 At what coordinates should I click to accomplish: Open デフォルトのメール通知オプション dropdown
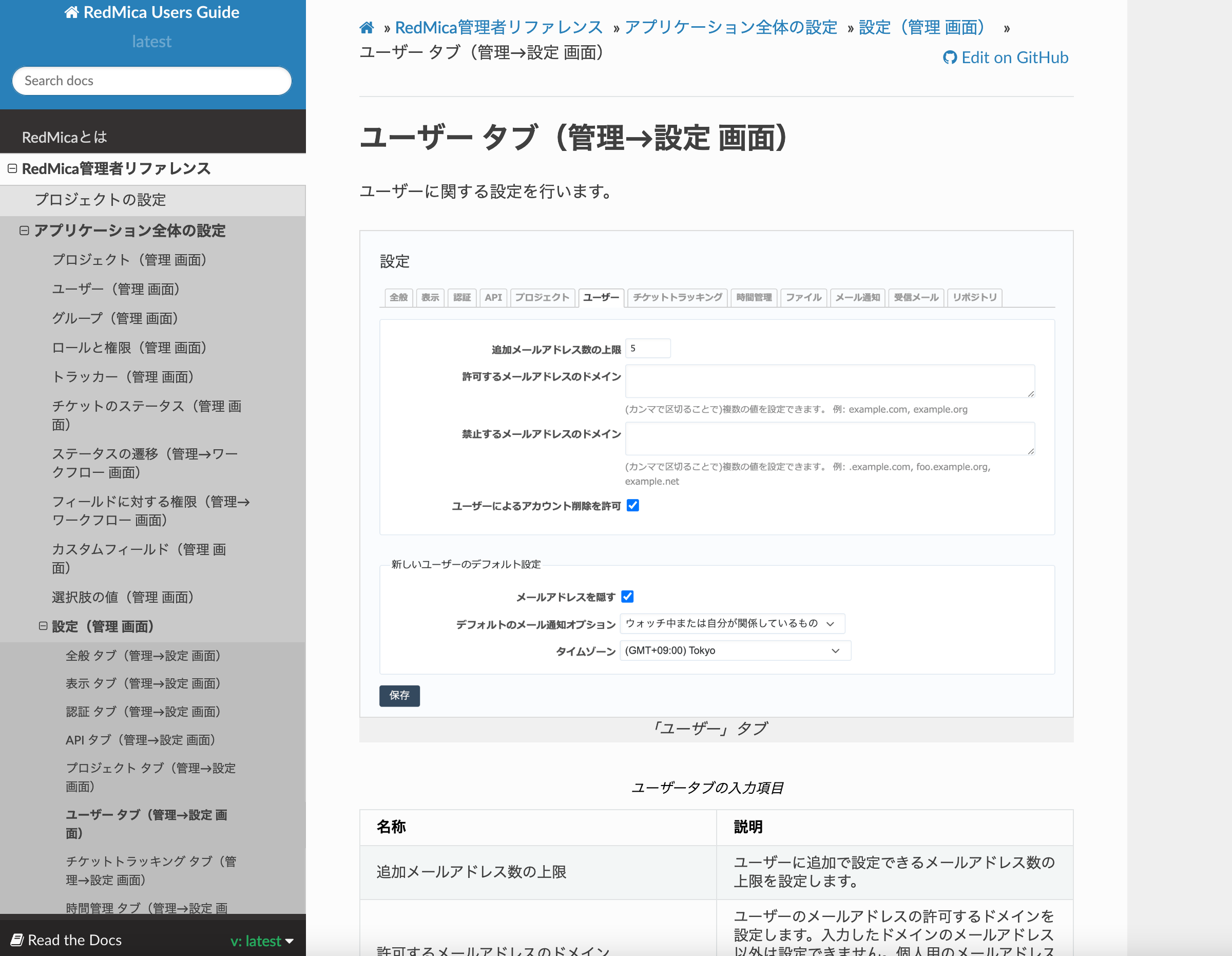731,624
